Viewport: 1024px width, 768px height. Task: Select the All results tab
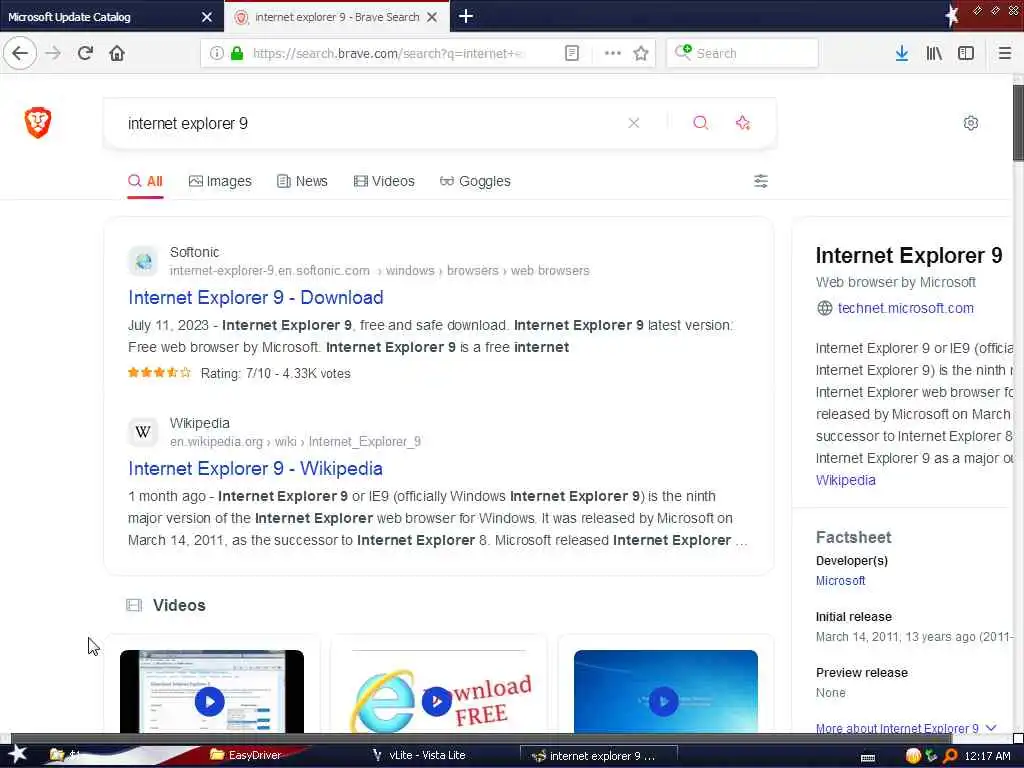145,181
